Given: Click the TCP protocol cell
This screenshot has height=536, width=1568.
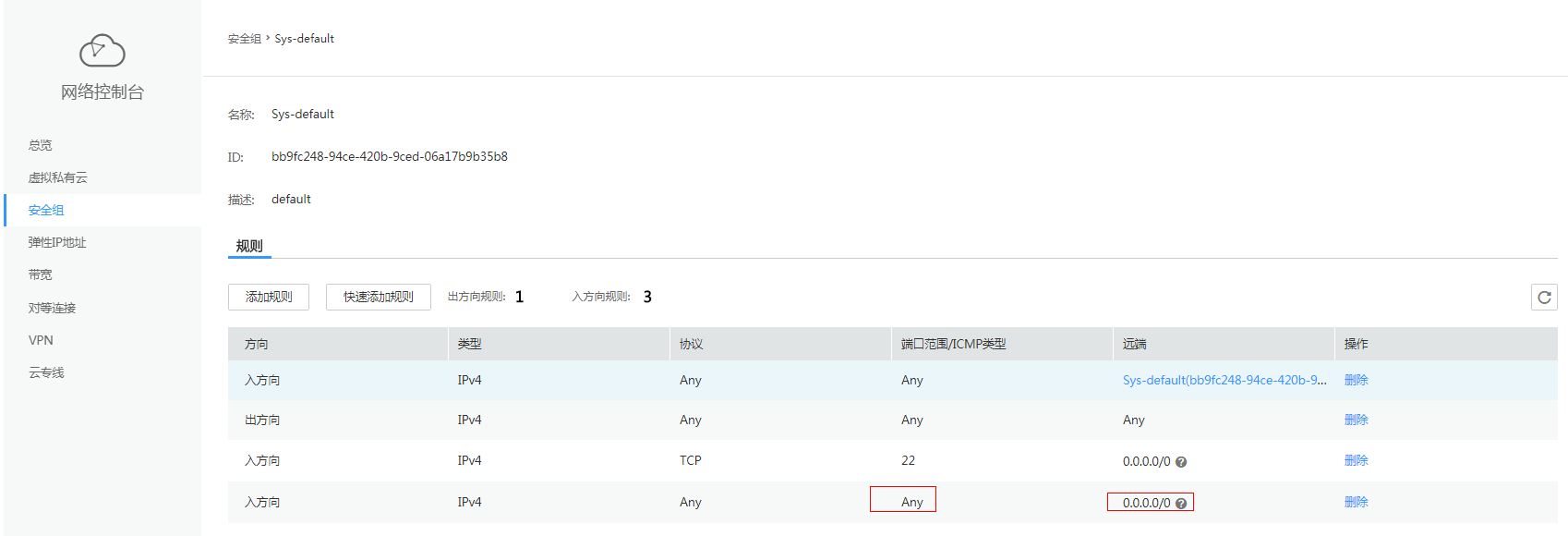Looking at the screenshot, I should (691, 460).
